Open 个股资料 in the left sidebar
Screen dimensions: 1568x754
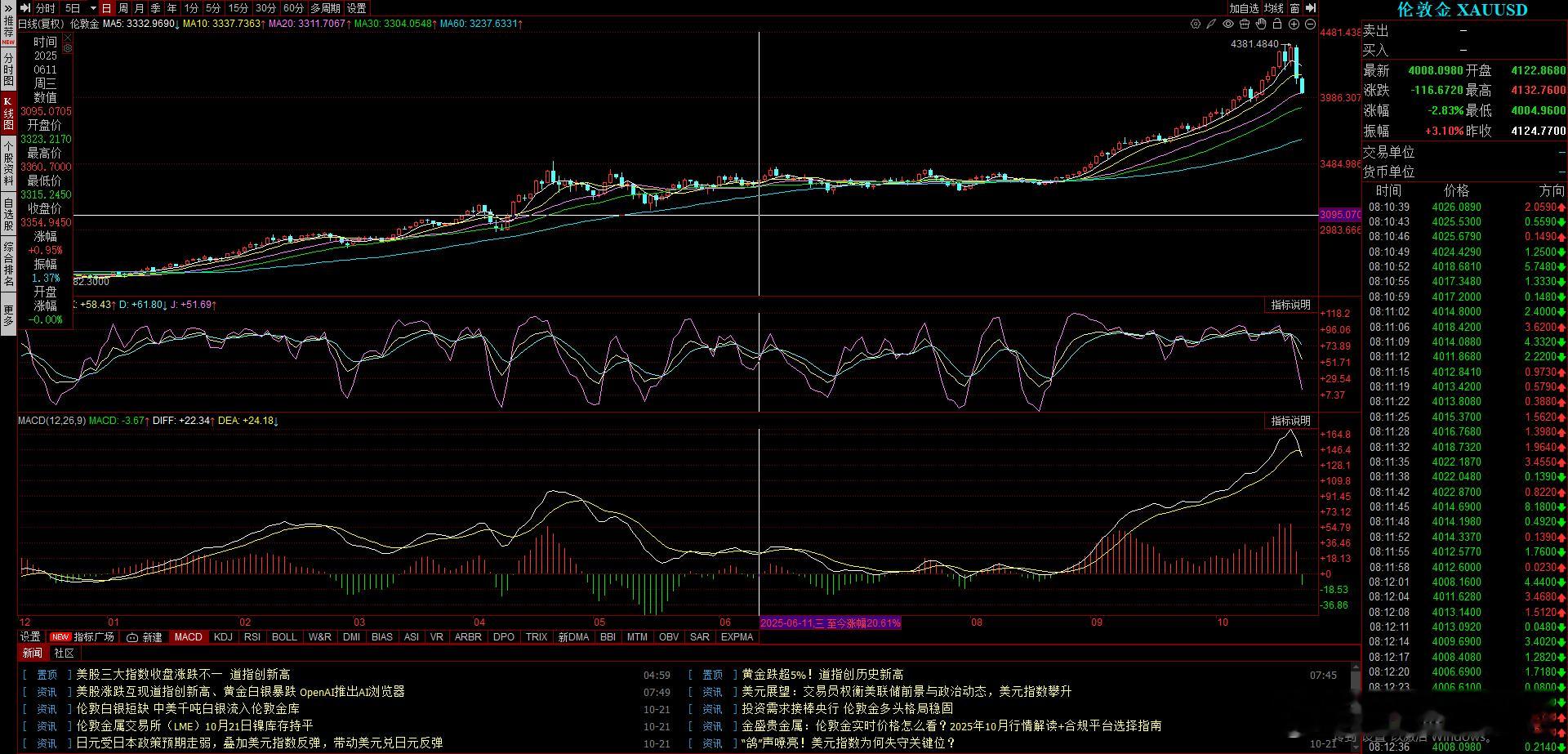(x=8, y=163)
